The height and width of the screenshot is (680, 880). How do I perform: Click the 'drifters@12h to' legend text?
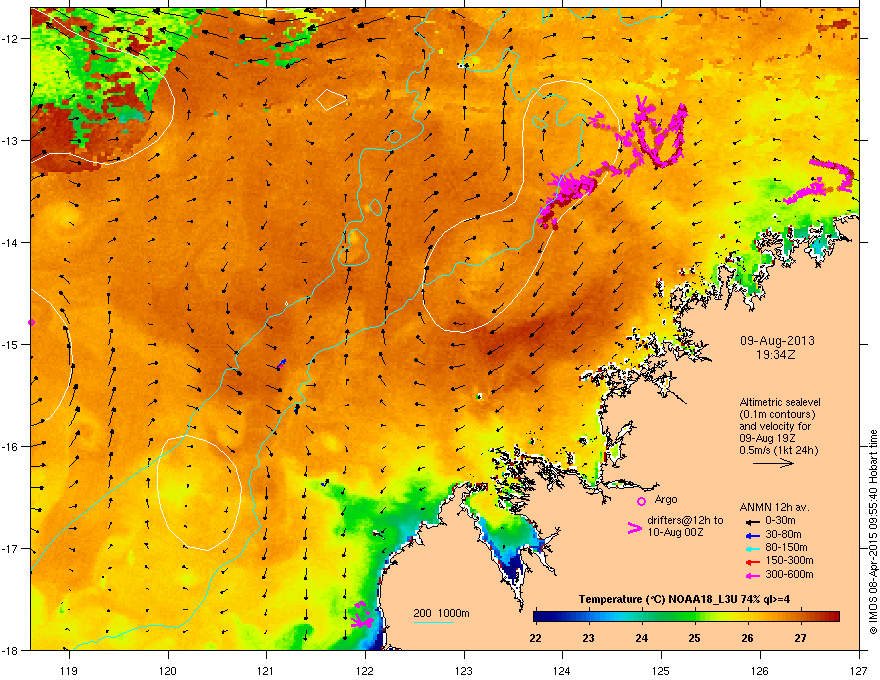pos(685,521)
